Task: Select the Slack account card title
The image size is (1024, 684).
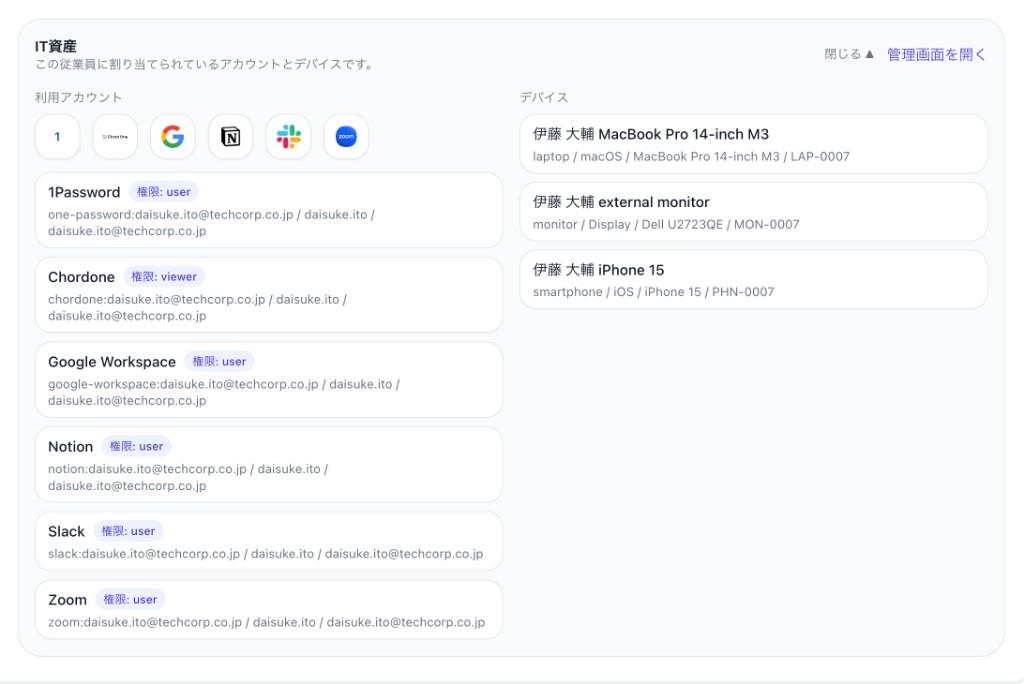Action: click(x=67, y=532)
